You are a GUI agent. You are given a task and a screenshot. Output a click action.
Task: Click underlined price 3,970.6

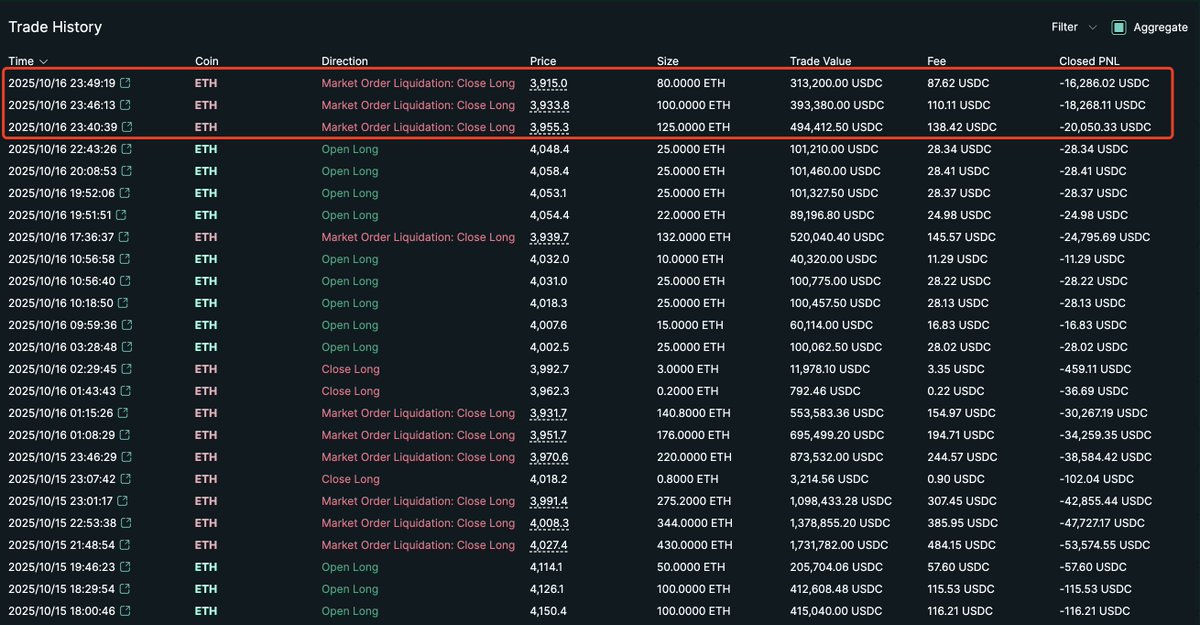pos(548,457)
